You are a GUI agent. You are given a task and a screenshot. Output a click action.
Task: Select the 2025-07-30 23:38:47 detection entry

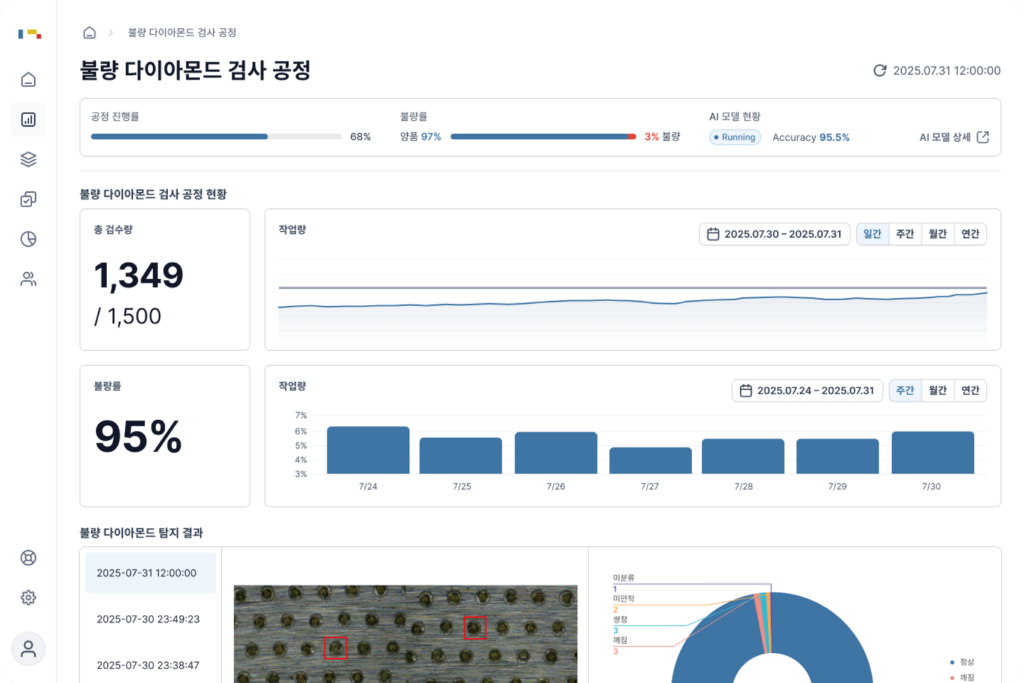click(x=150, y=665)
